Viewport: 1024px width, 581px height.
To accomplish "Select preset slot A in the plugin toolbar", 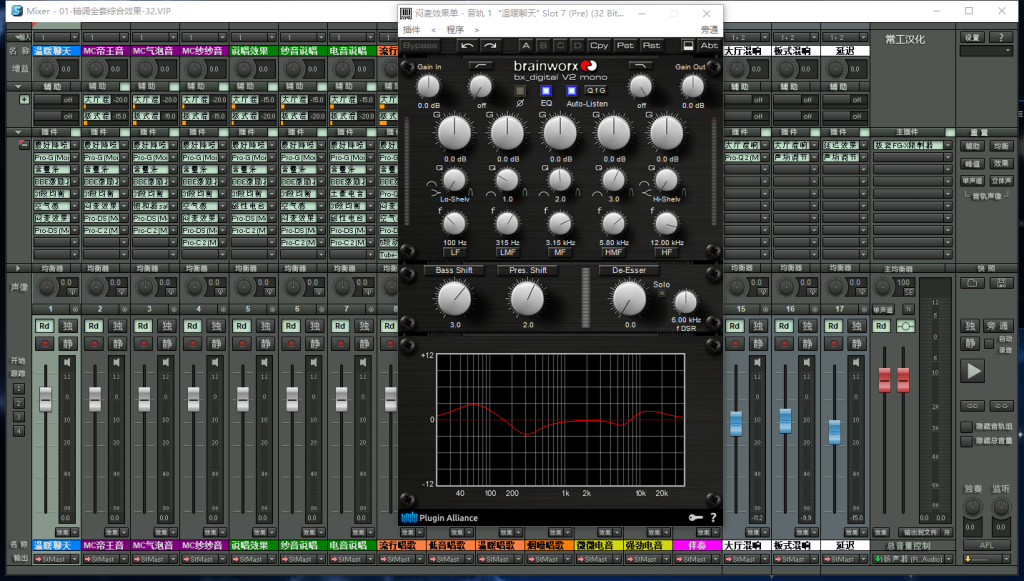I will 526,46.
